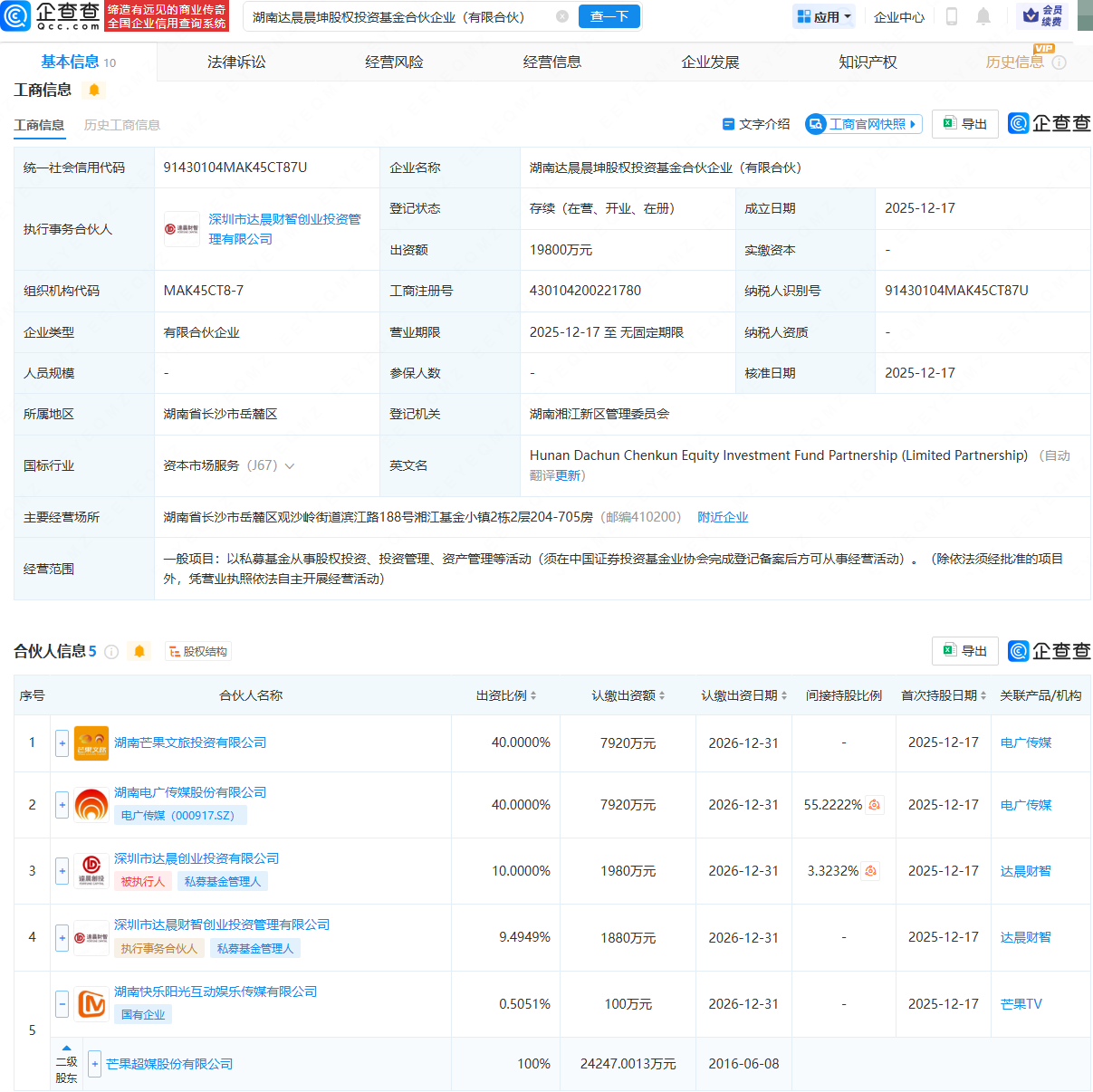1093x1092 pixels.
Task: Click the mobile phone icon in header
Action: pyautogui.click(x=952, y=16)
